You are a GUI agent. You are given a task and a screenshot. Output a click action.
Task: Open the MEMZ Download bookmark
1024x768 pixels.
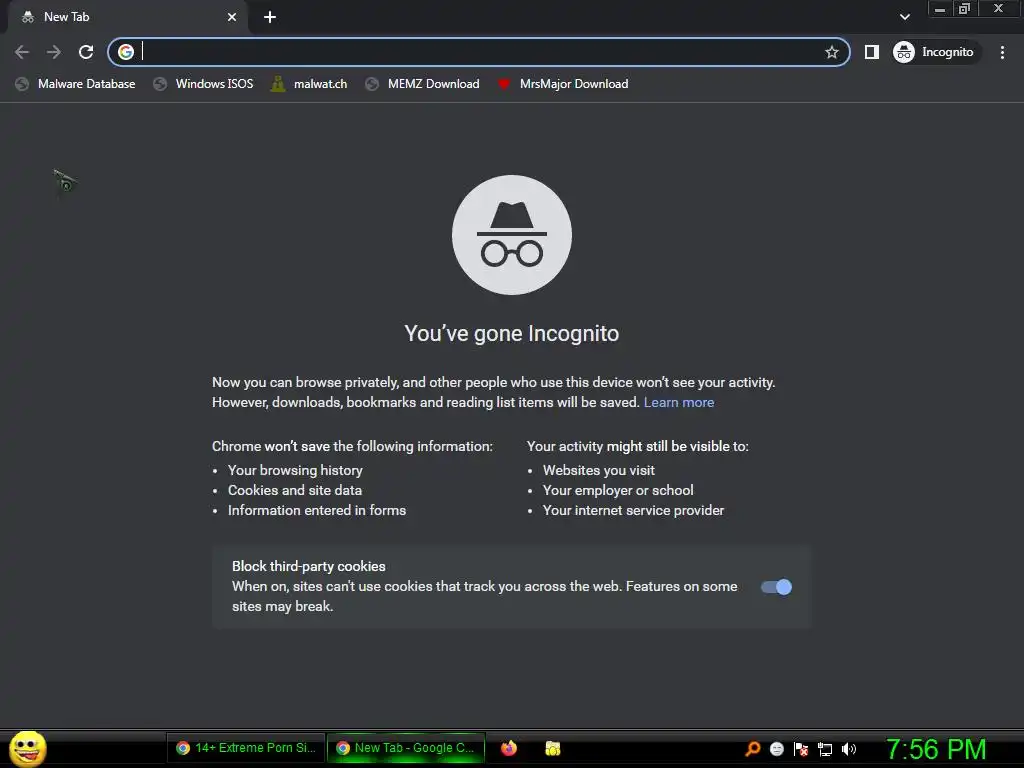coord(423,84)
